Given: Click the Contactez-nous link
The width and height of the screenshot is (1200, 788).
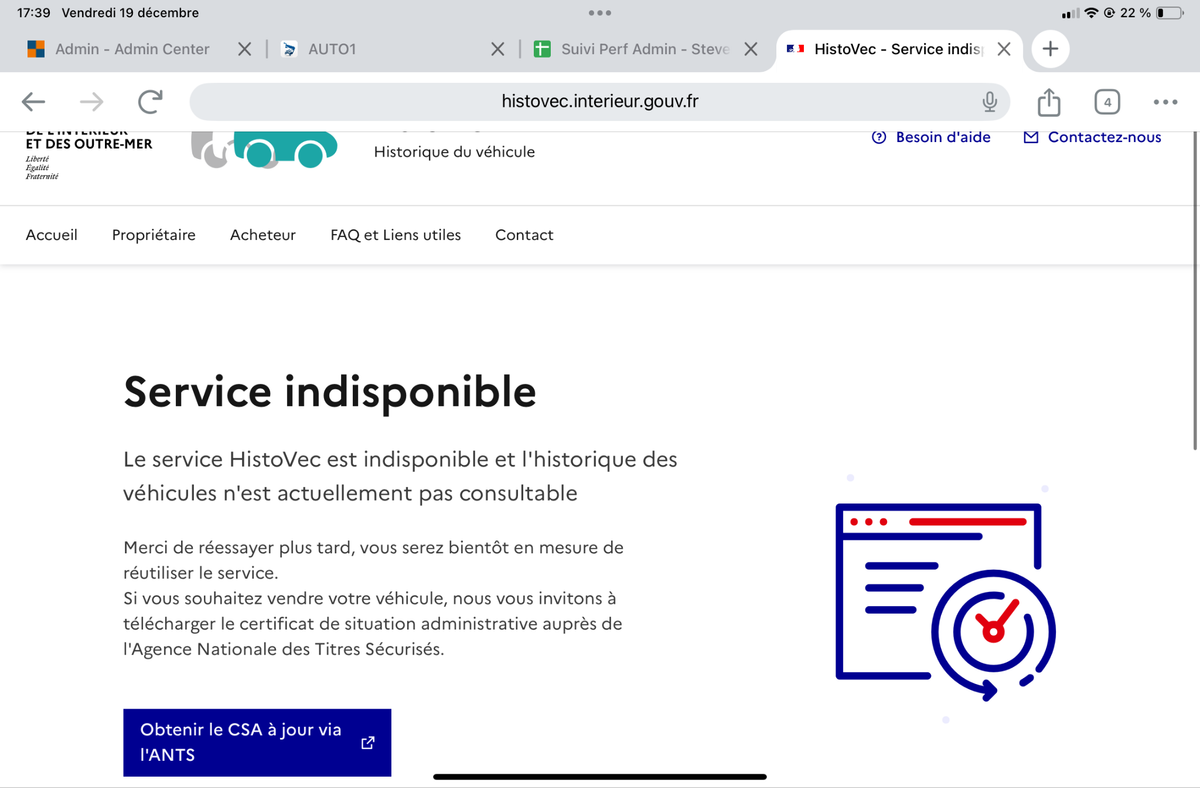Looking at the screenshot, I should [1093, 137].
